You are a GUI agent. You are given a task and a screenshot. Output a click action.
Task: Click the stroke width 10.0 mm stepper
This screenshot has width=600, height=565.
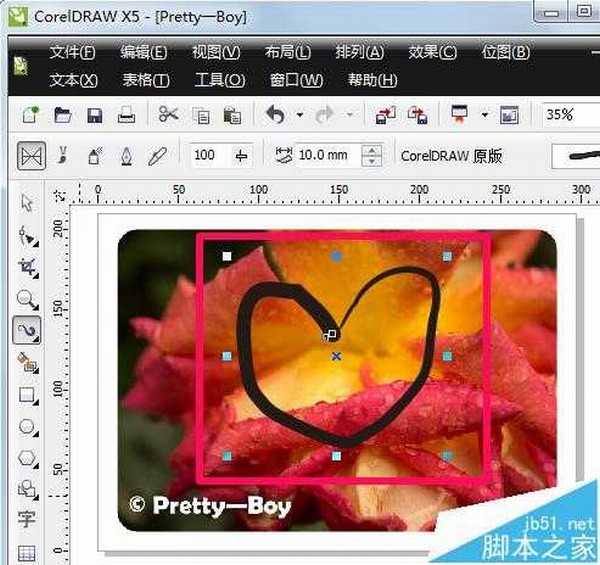[373, 156]
